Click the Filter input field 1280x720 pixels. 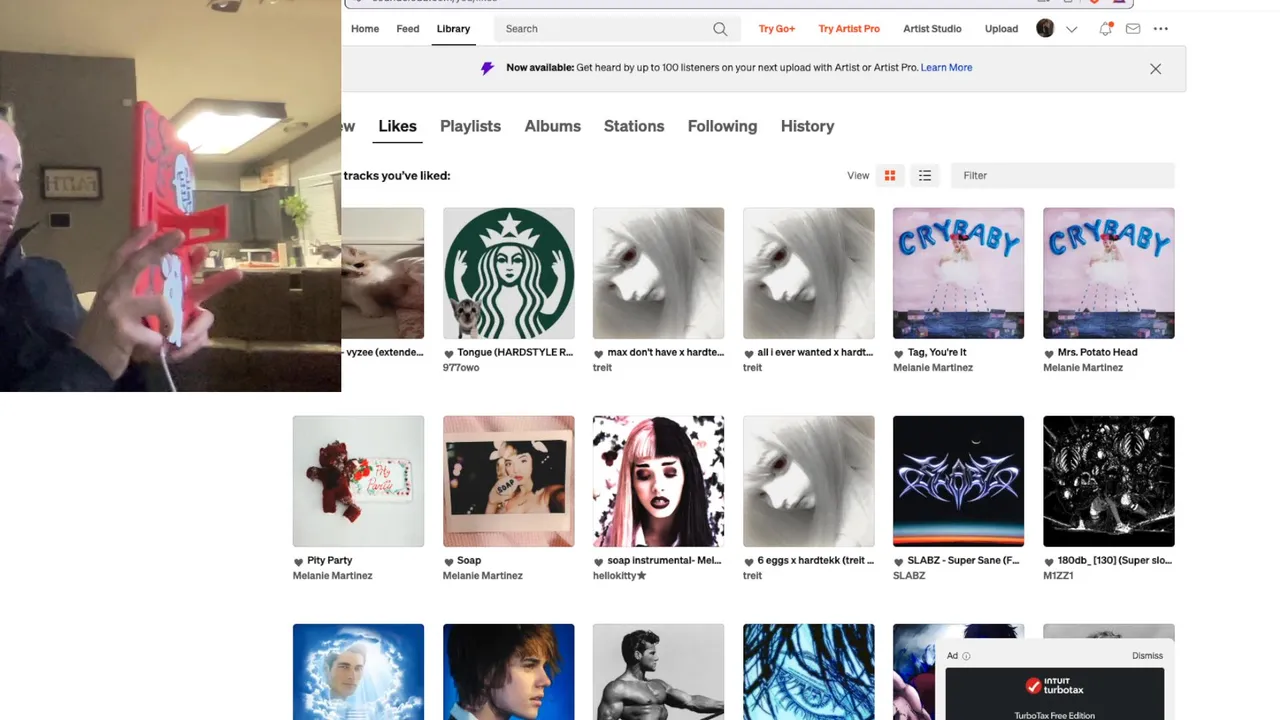tap(1062, 176)
